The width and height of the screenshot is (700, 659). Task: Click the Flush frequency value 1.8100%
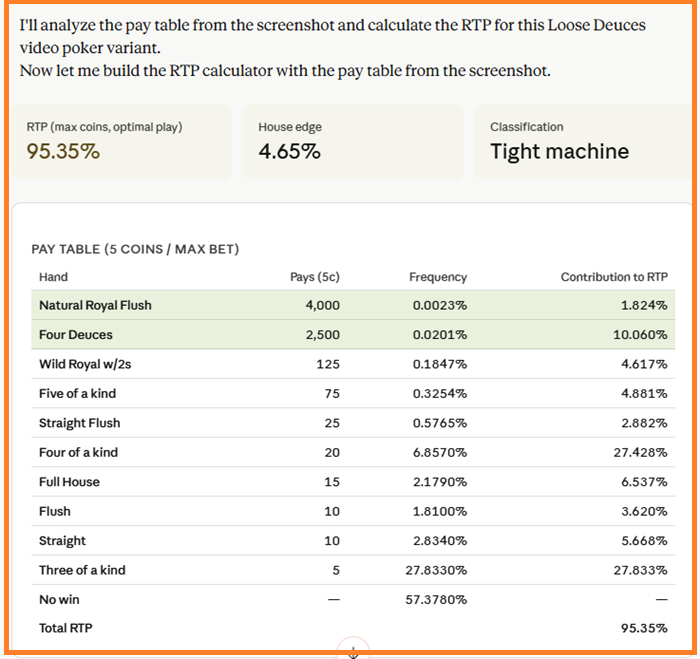[439, 512]
